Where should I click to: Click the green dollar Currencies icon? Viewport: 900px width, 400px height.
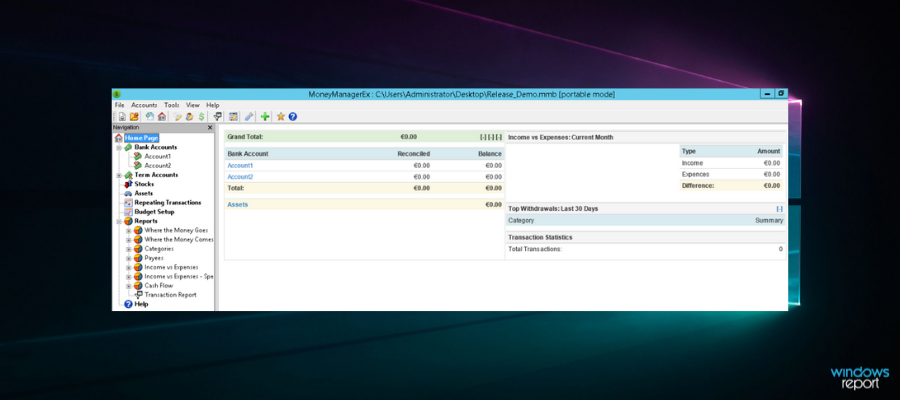click(201, 116)
